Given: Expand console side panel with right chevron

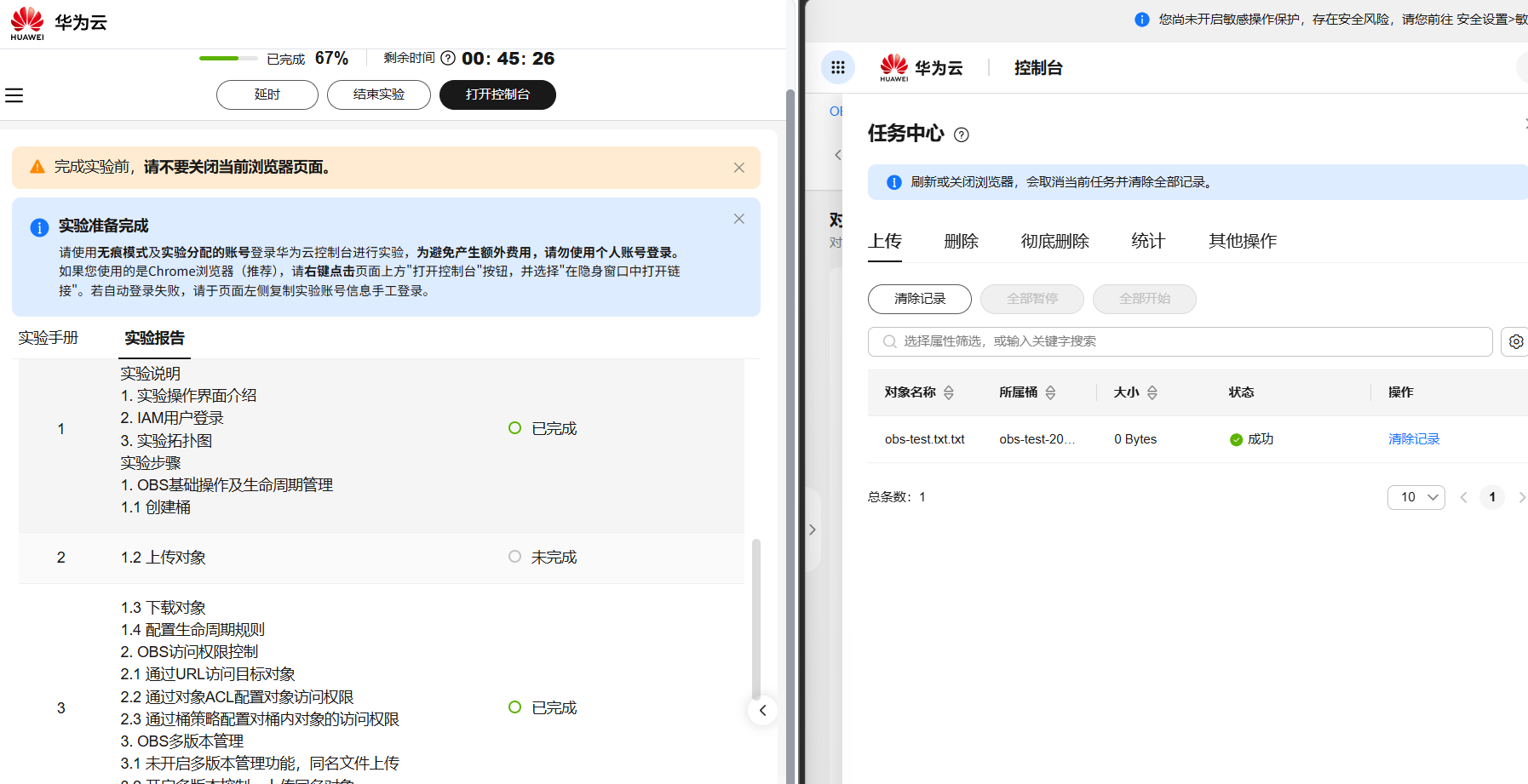Looking at the screenshot, I should pyautogui.click(x=812, y=529).
